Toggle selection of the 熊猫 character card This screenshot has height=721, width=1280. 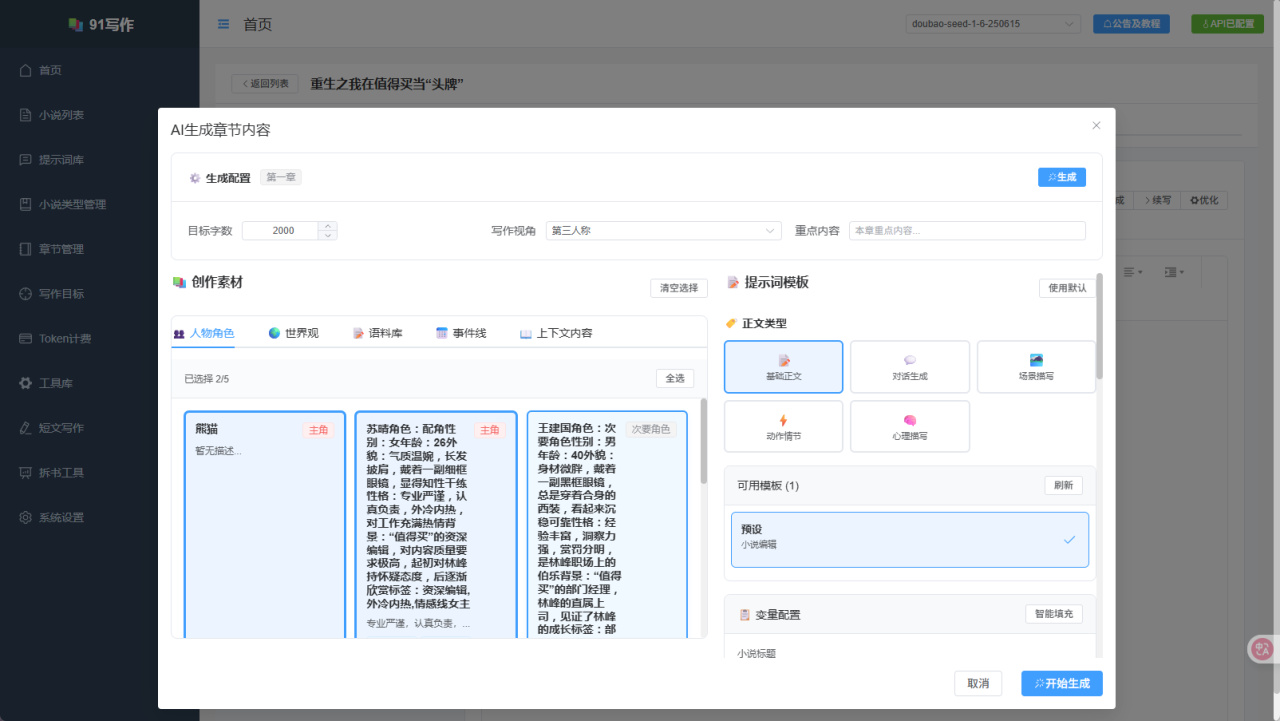click(265, 524)
